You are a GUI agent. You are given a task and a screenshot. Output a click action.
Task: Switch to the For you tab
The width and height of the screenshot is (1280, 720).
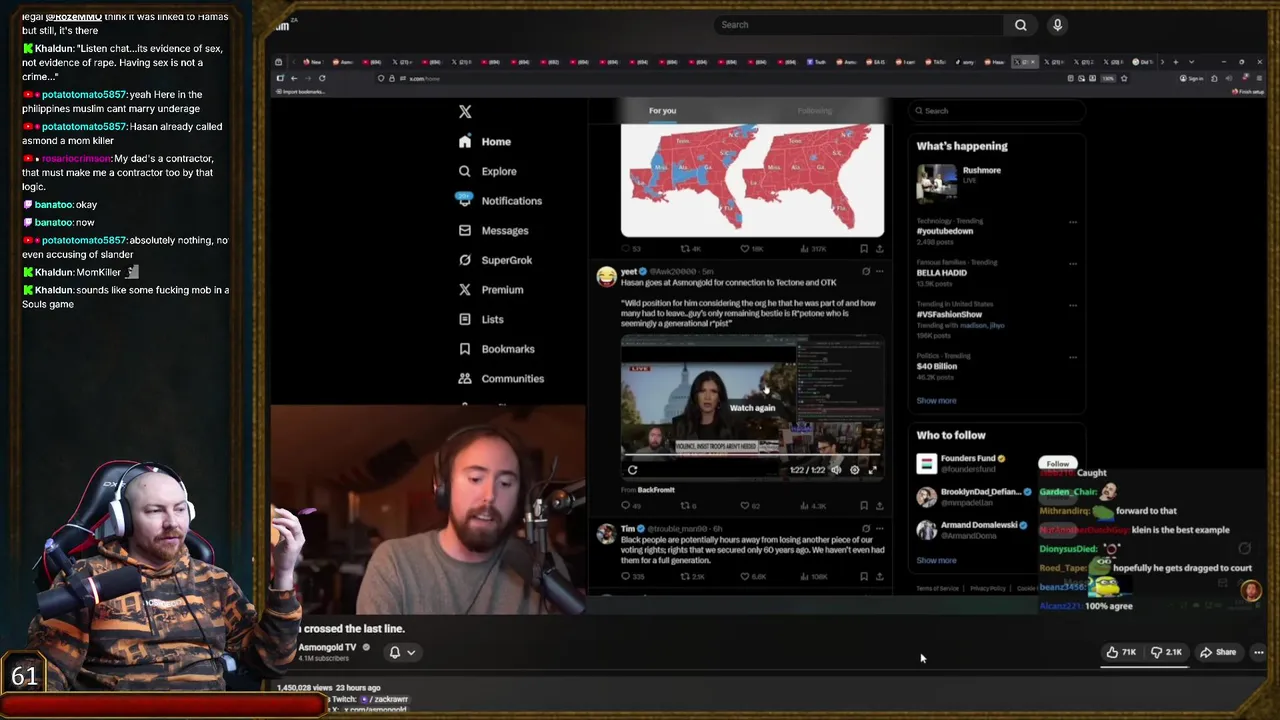662,111
